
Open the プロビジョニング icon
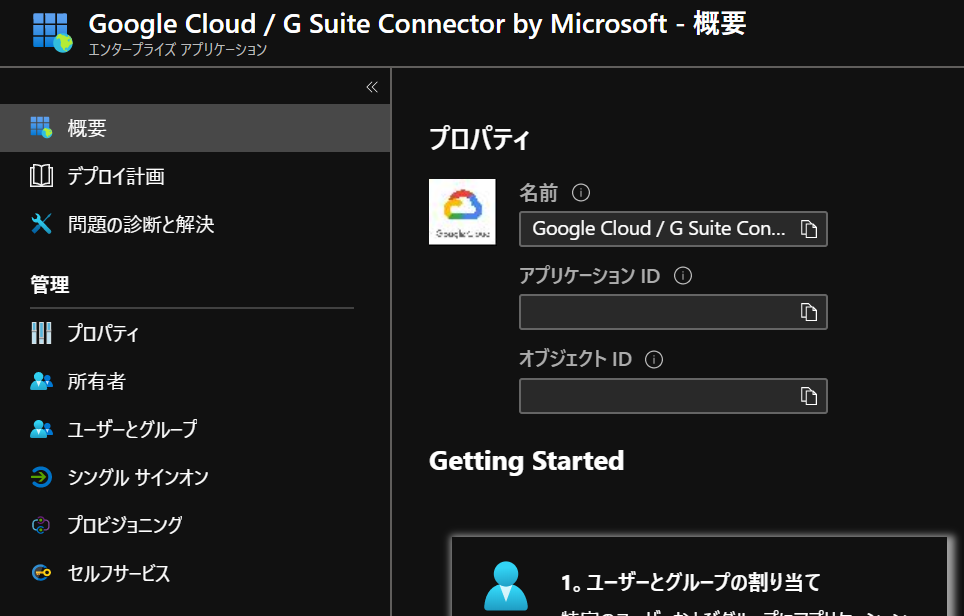click(x=41, y=525)
